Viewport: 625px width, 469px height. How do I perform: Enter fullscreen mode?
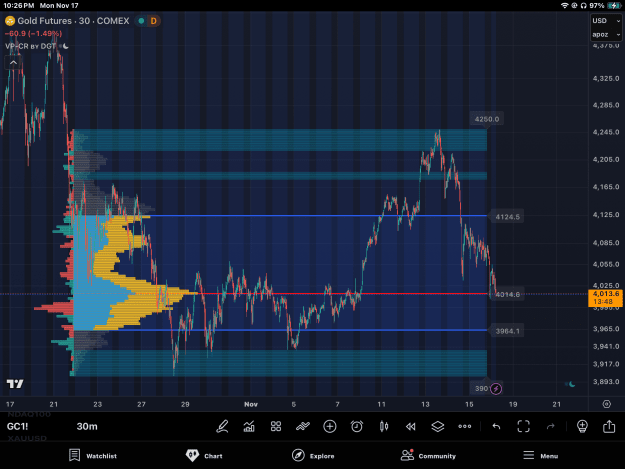pyautogui.click(x=523, y=426)
